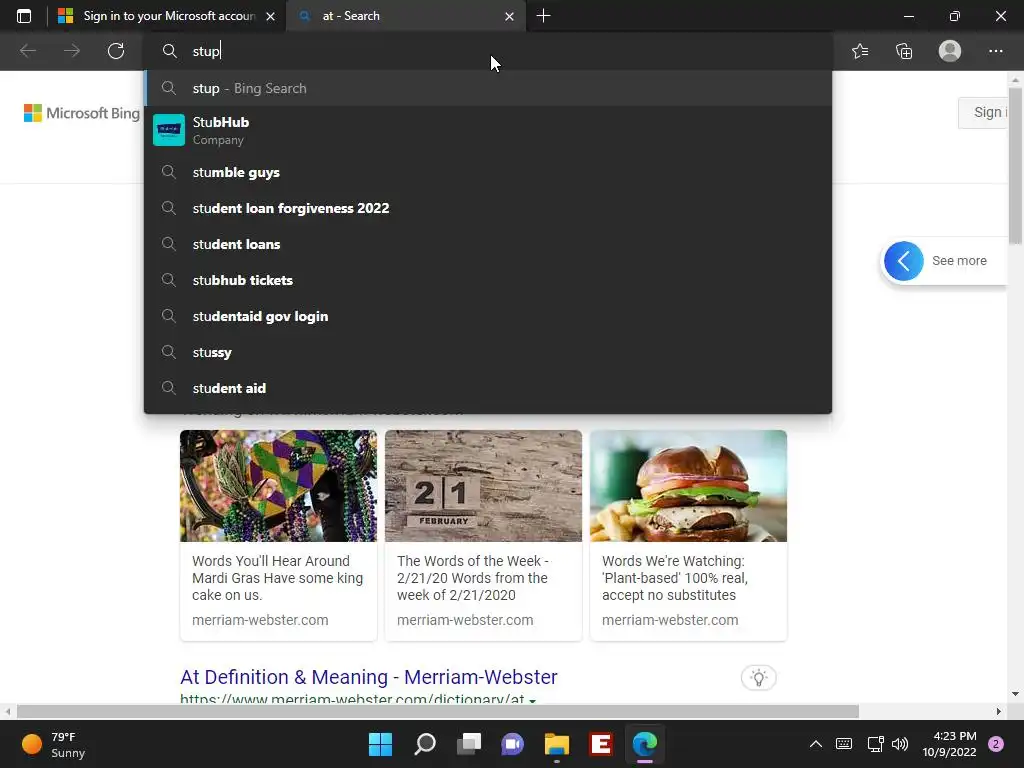Screen dimensions: 1024x768
Task: Choose the 'student loans' suggestion
Action: tap(488, 244)
